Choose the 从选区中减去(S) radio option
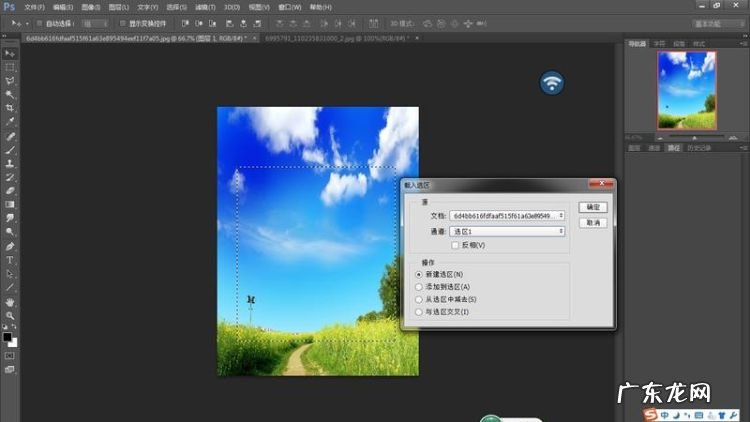This screenshot has width=750, height=422. [x=419, y=299]
